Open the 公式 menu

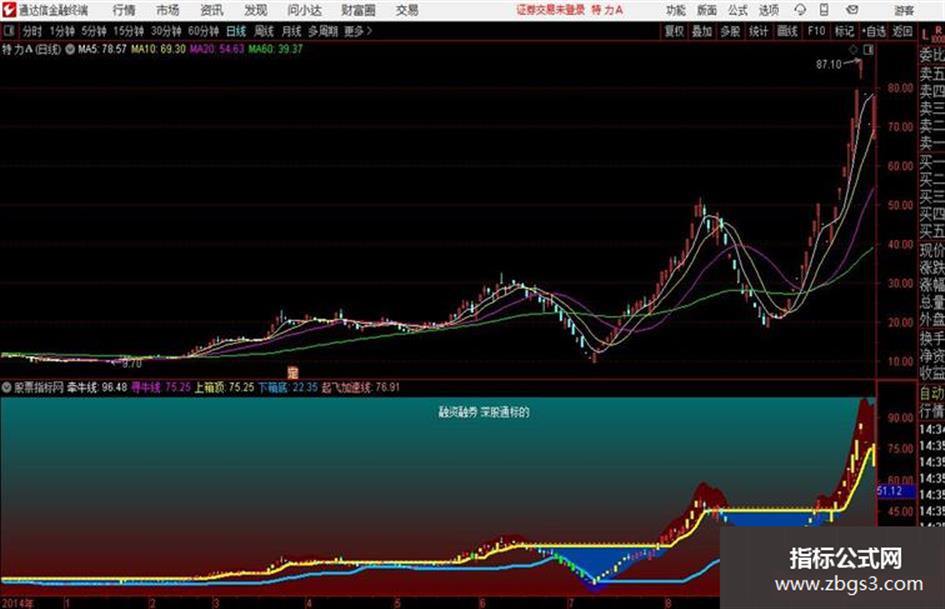coord(738,10)
